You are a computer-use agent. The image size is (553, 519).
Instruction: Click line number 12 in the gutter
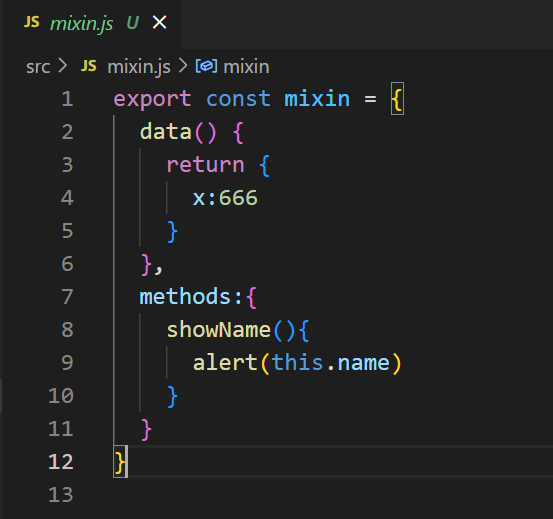coord(61,462)
